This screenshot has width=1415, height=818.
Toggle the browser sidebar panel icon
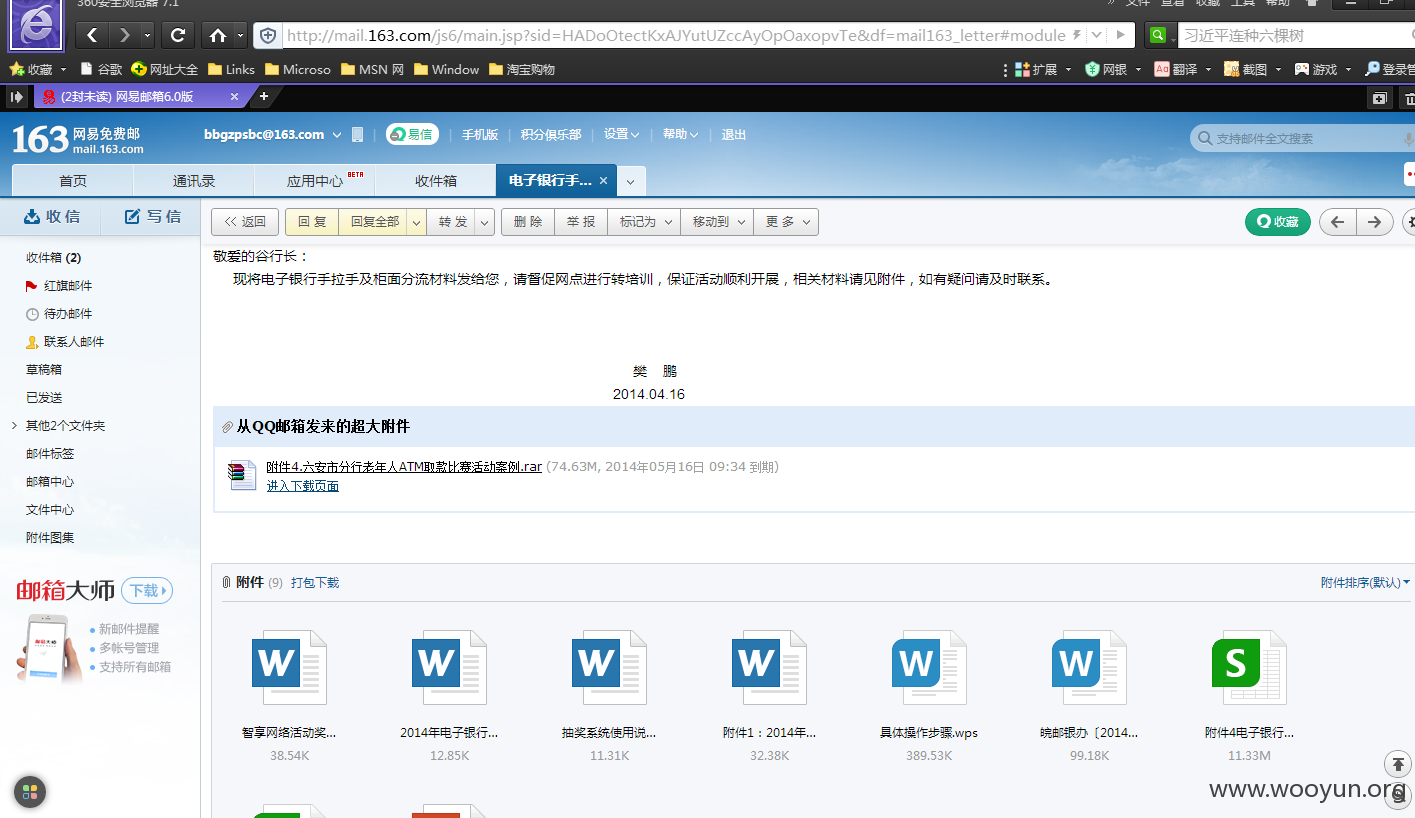pyautogui.click(x=16, y=97)
